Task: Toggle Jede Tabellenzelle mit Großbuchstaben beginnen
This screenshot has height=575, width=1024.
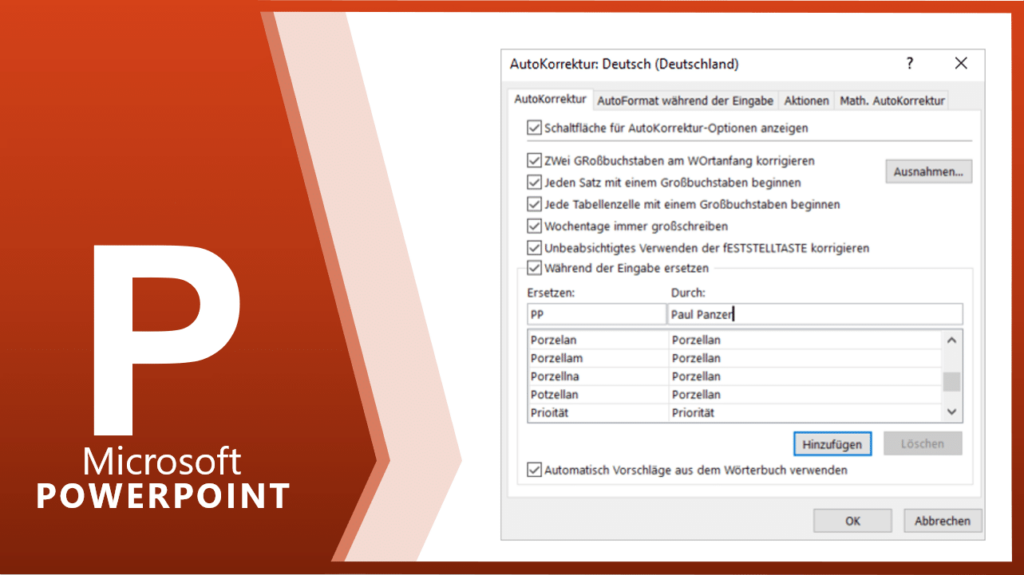Action: (534, 204)
